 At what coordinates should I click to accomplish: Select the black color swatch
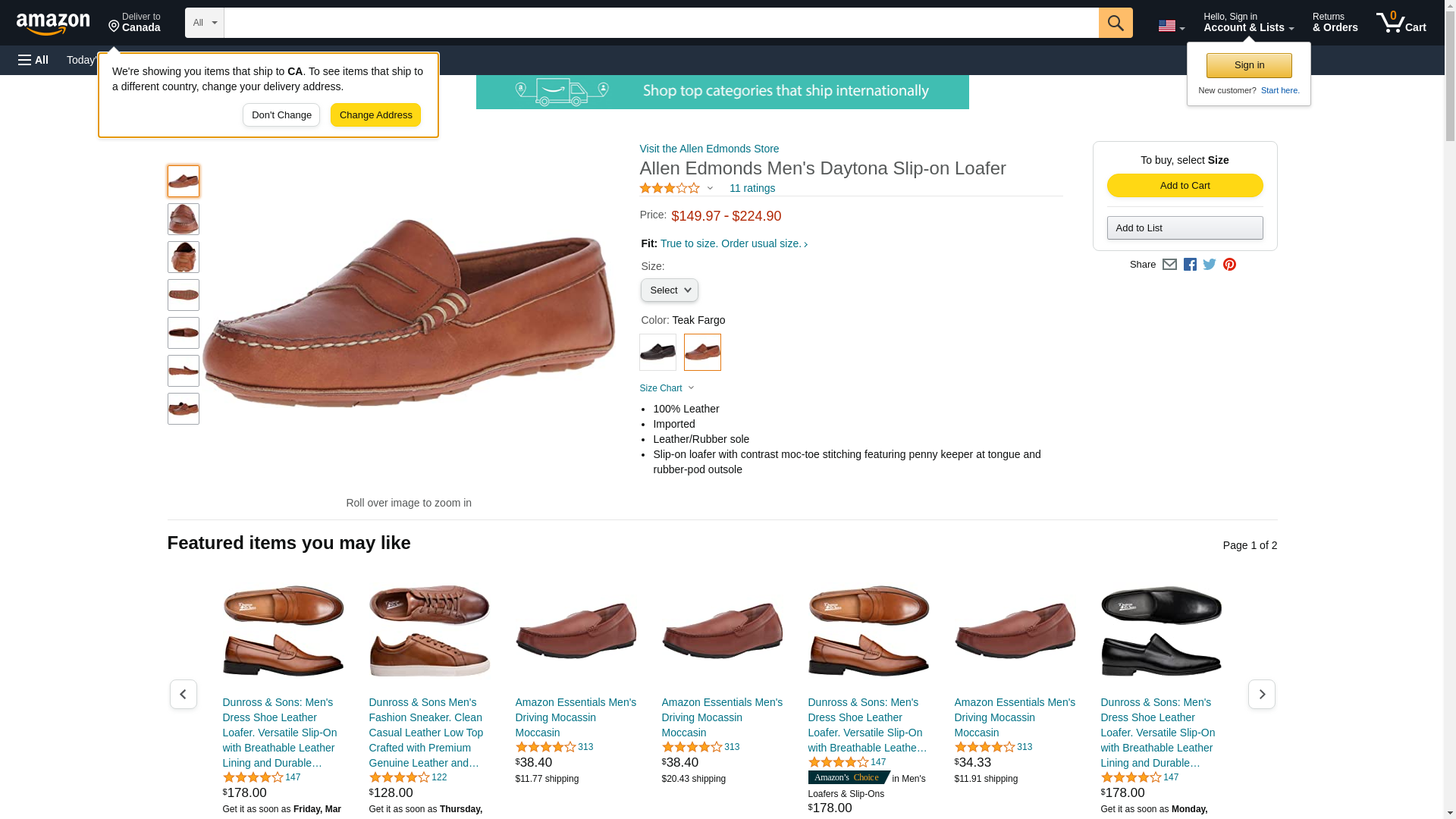click(x=657, y=353)
